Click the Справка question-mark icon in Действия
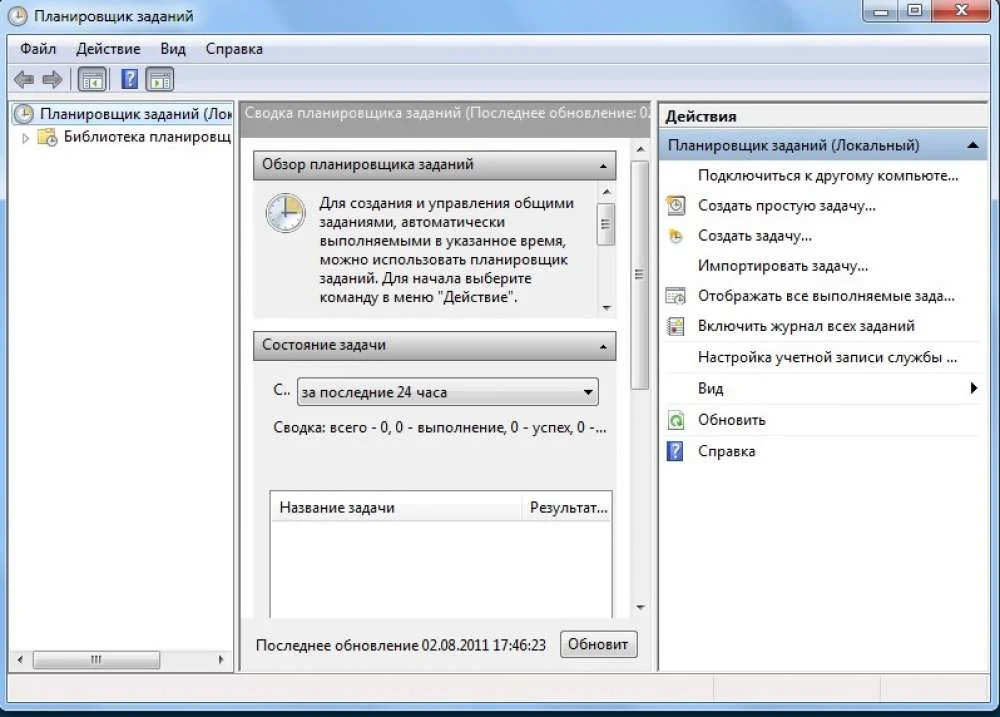Image resolution: width=1000 pixels, height=717 pixels. point(675,451)
